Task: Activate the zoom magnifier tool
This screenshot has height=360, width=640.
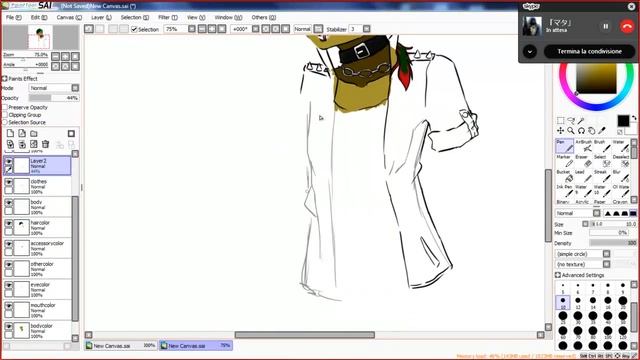Action: pos(571,131)
